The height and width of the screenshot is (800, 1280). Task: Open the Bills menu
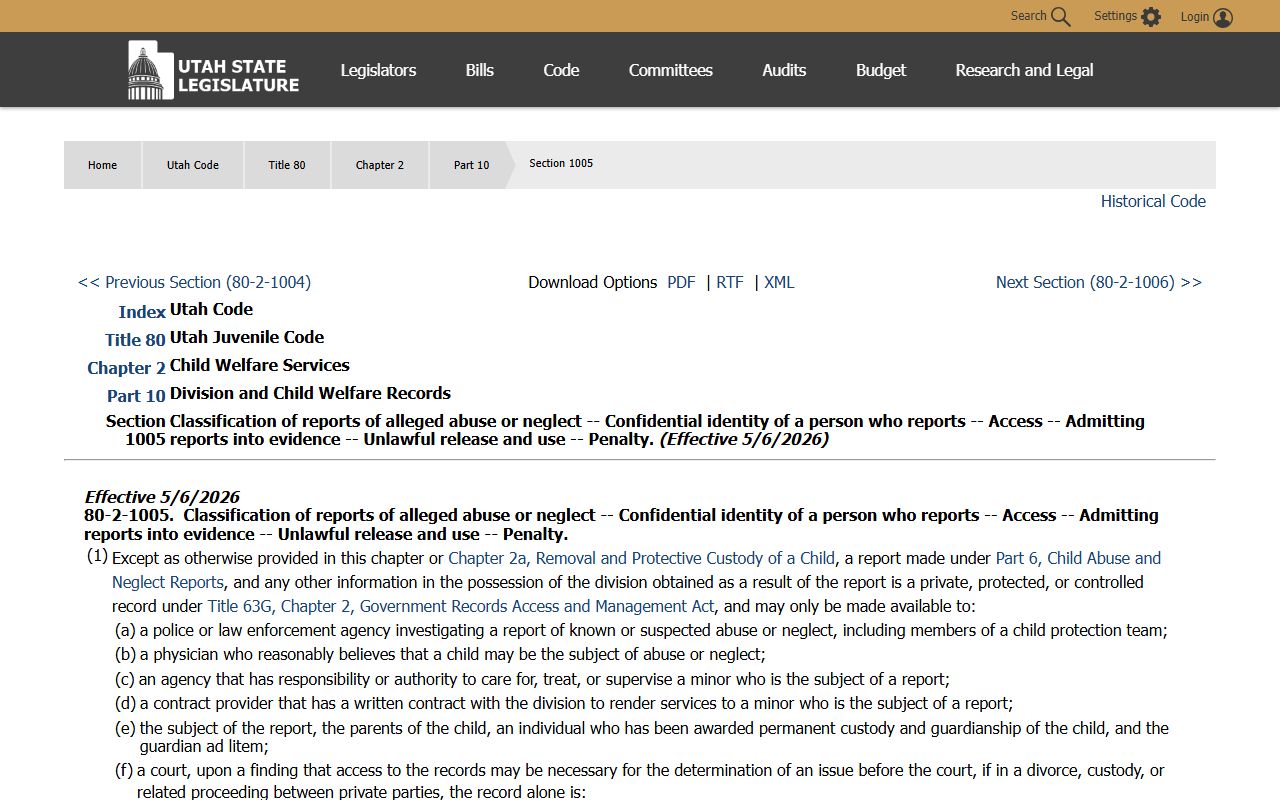click(x=479, y=70)
